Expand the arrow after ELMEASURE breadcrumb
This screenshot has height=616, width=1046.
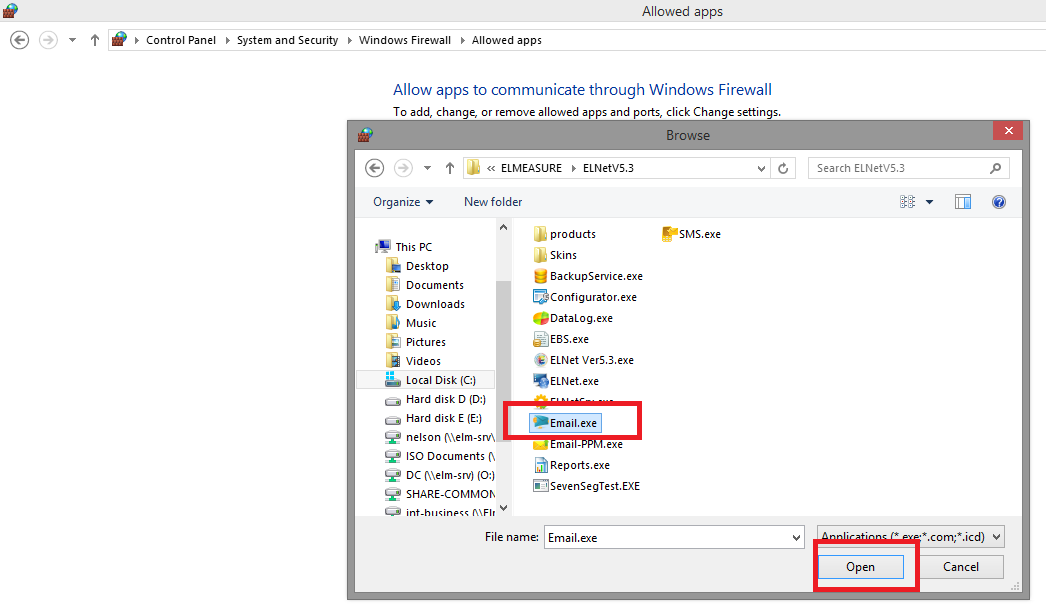[573, 168]
